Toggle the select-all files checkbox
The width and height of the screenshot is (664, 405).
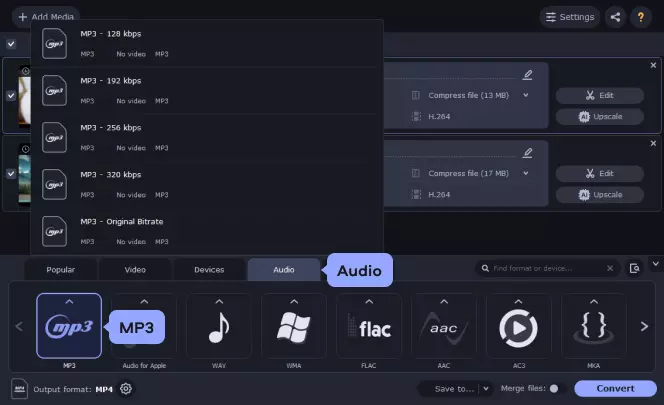(x=11, y=44)
